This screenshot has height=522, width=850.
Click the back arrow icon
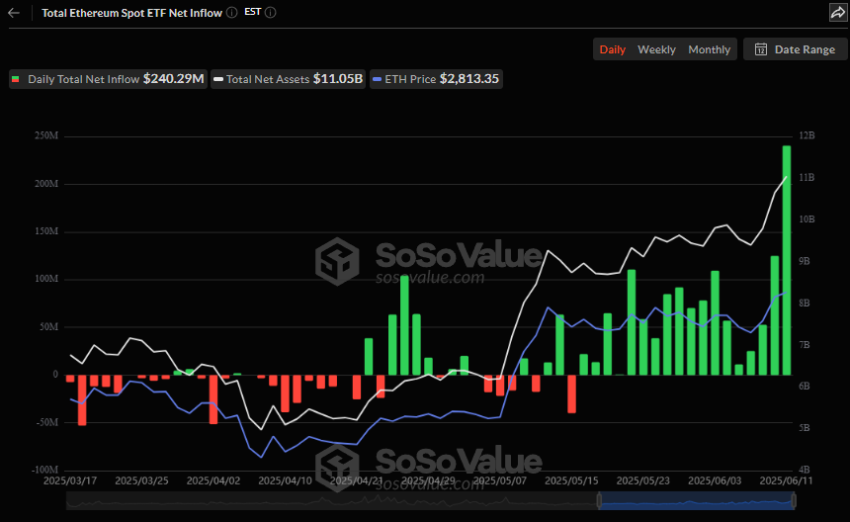coord(13,13)
